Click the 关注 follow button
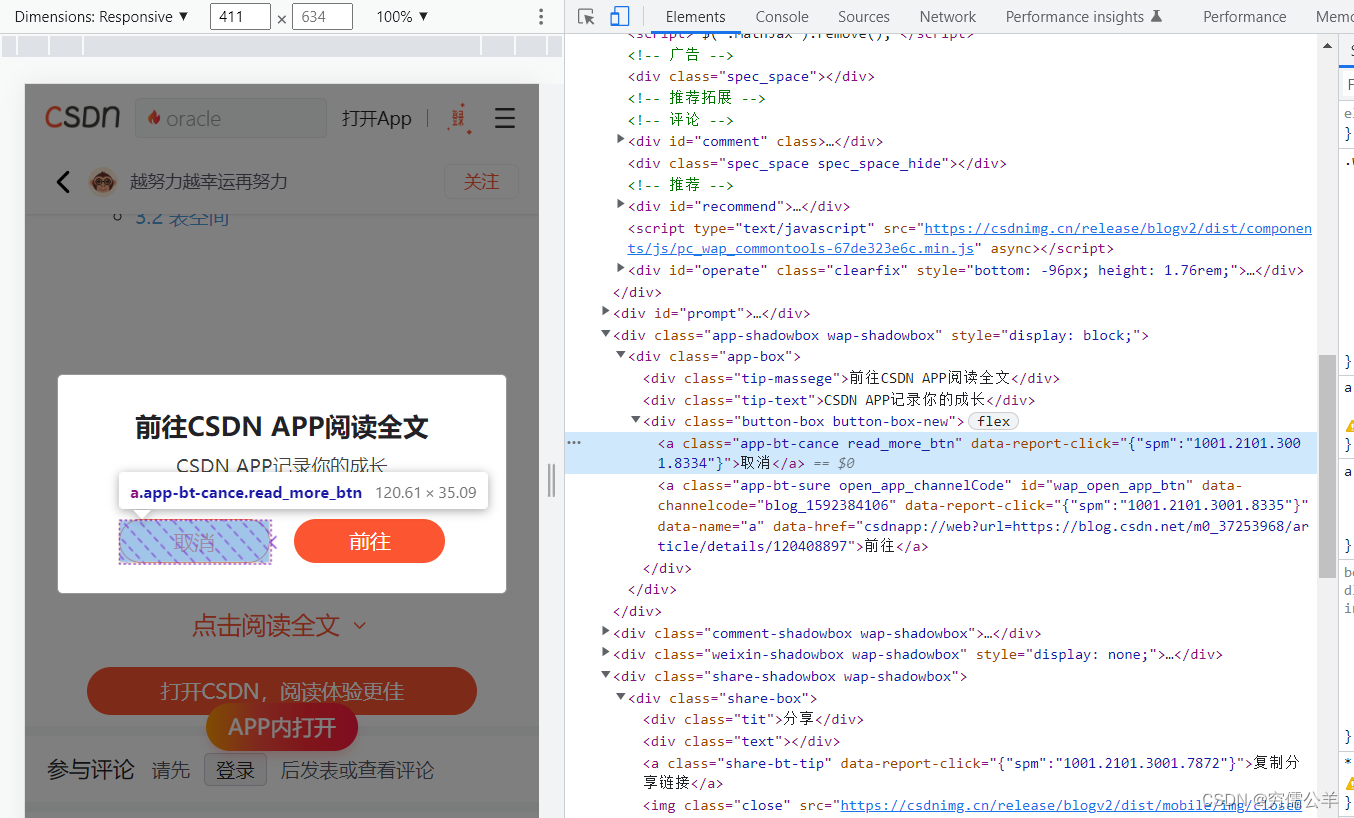Screen dimensions: 1354x818 [x=481, y=181]
